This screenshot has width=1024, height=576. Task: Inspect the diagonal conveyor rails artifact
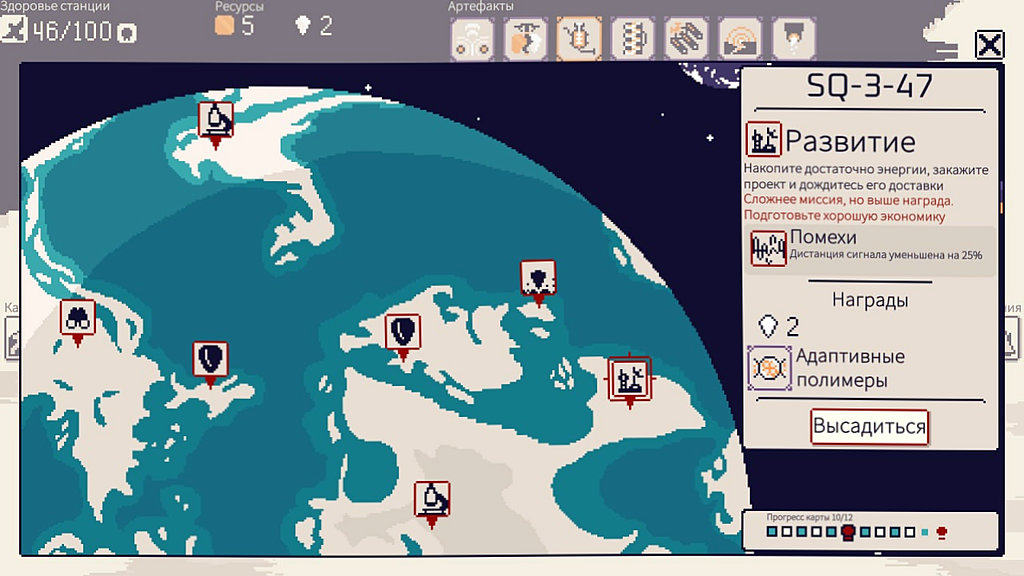coord(686,39)
